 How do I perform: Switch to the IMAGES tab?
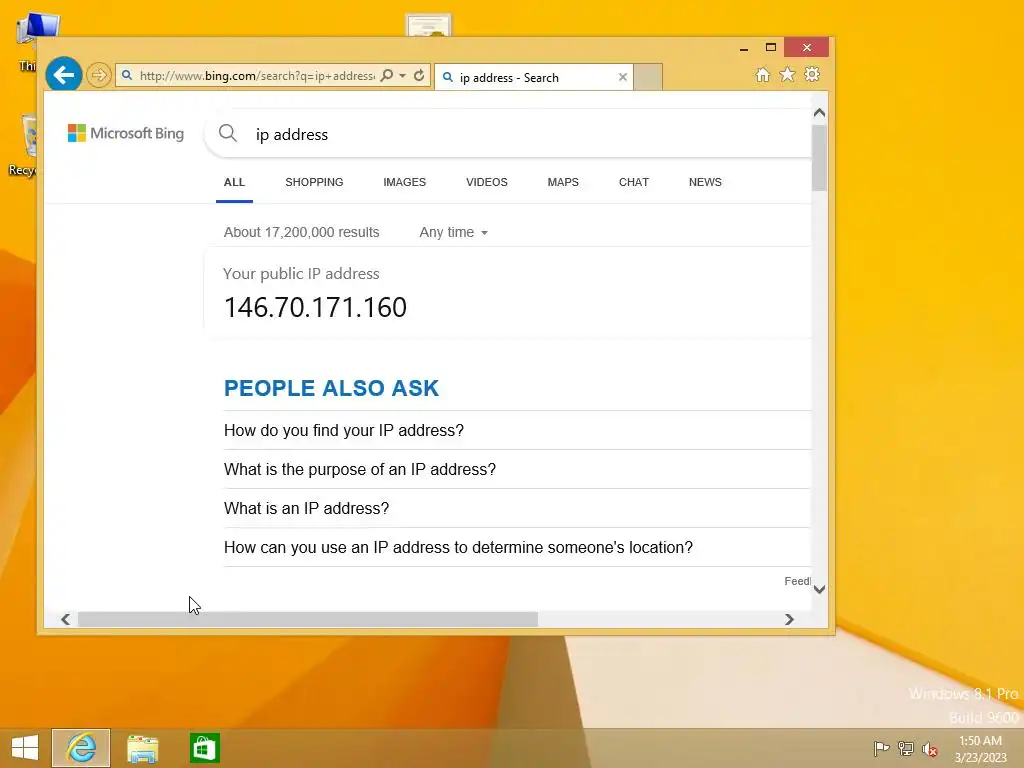pyautogui.click(x=404, y=182)
